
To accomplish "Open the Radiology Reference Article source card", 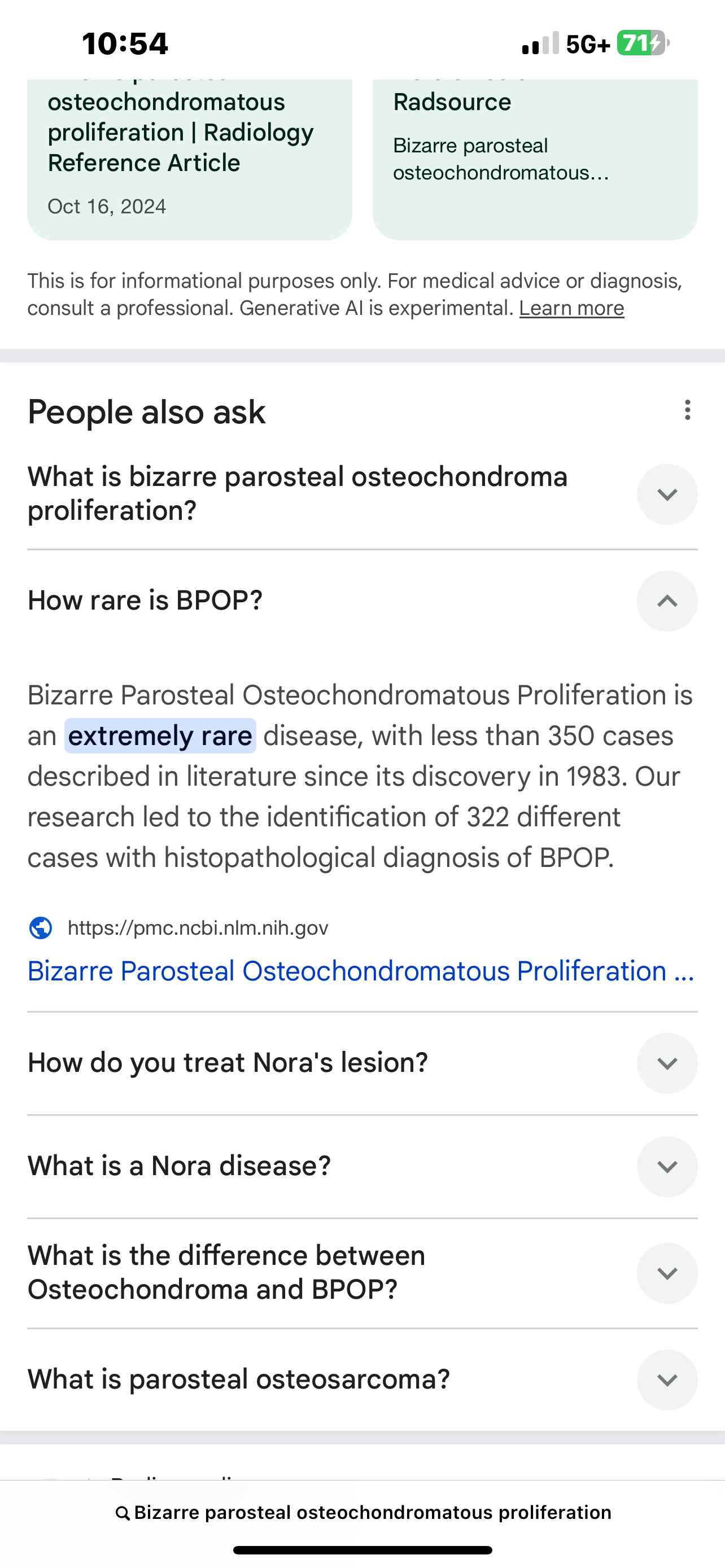I will [x=189, y=158].
